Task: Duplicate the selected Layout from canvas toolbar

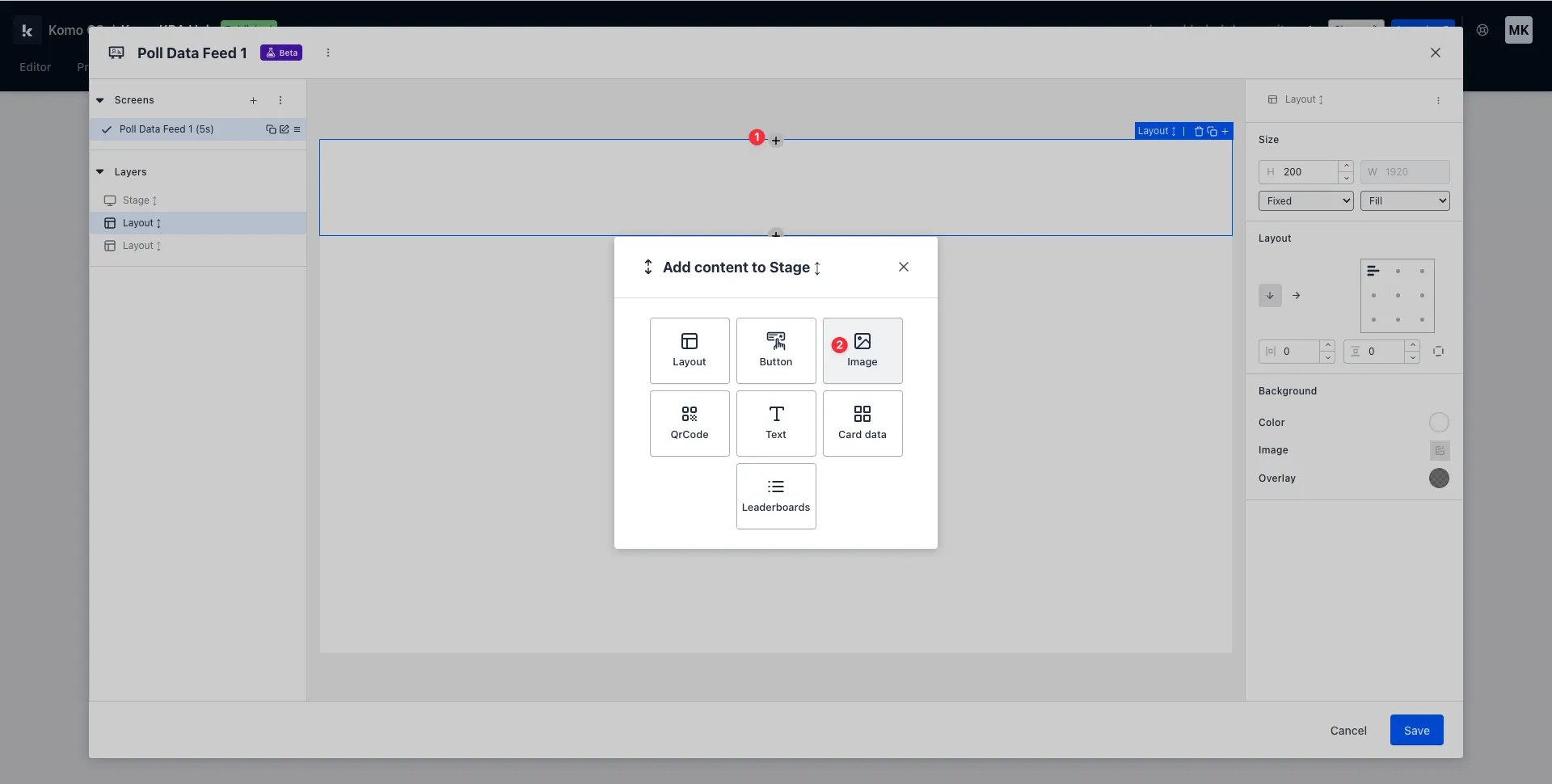Action: pos(1212,131)
